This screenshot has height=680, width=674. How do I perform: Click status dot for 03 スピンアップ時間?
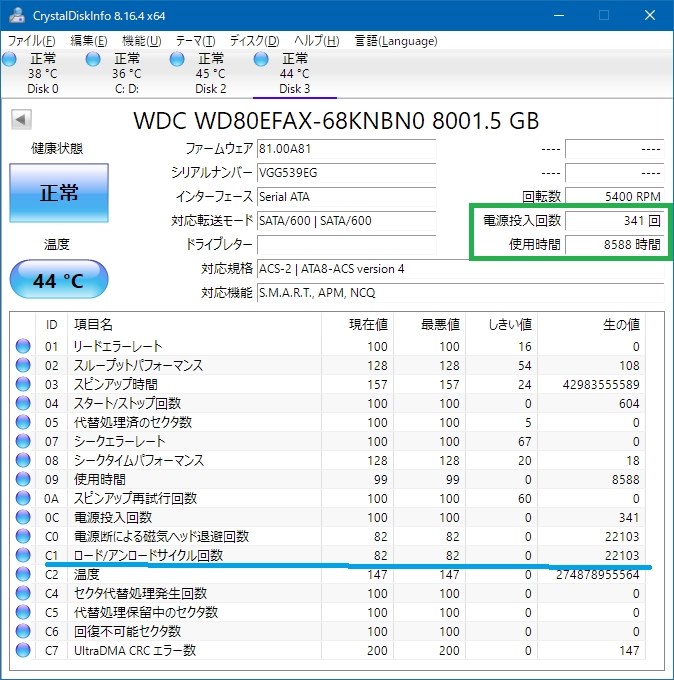pyautogui.click(x=23, y=384)
